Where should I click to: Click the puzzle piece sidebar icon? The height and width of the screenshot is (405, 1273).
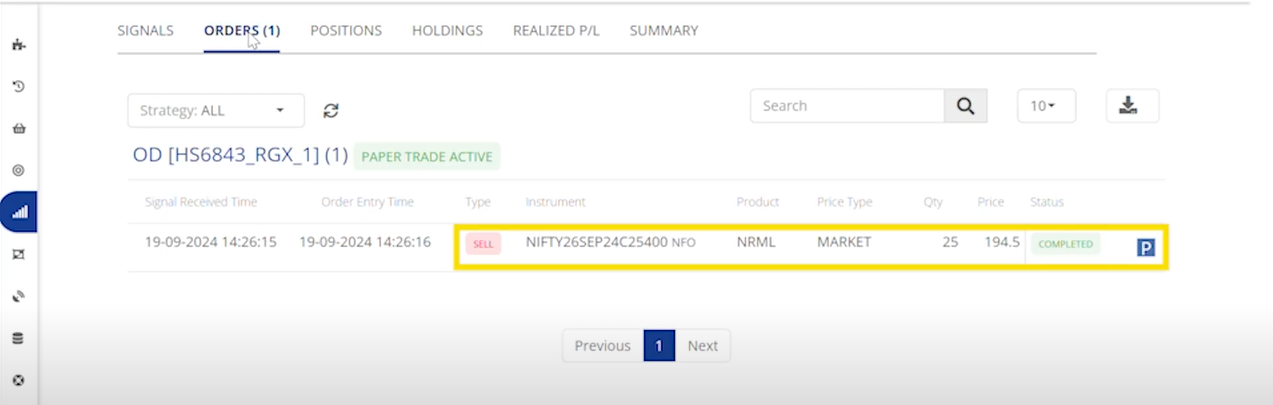point(18,45)
